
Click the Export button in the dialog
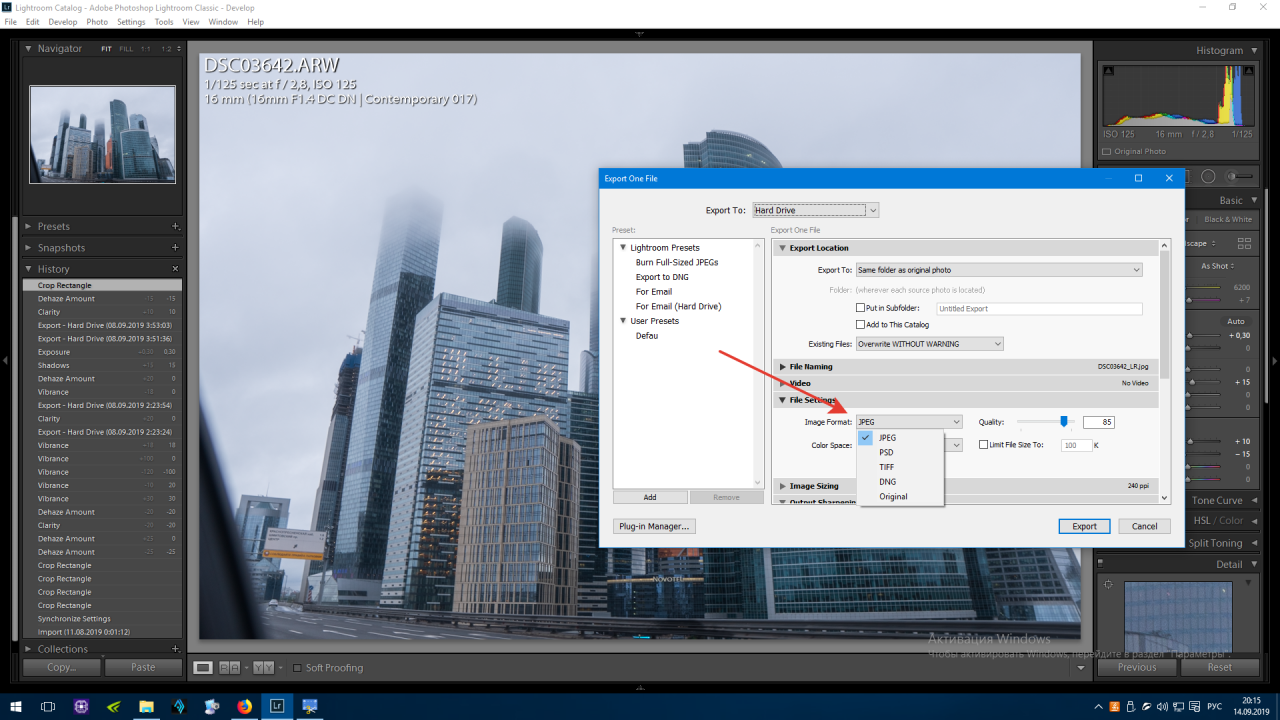1084,526
